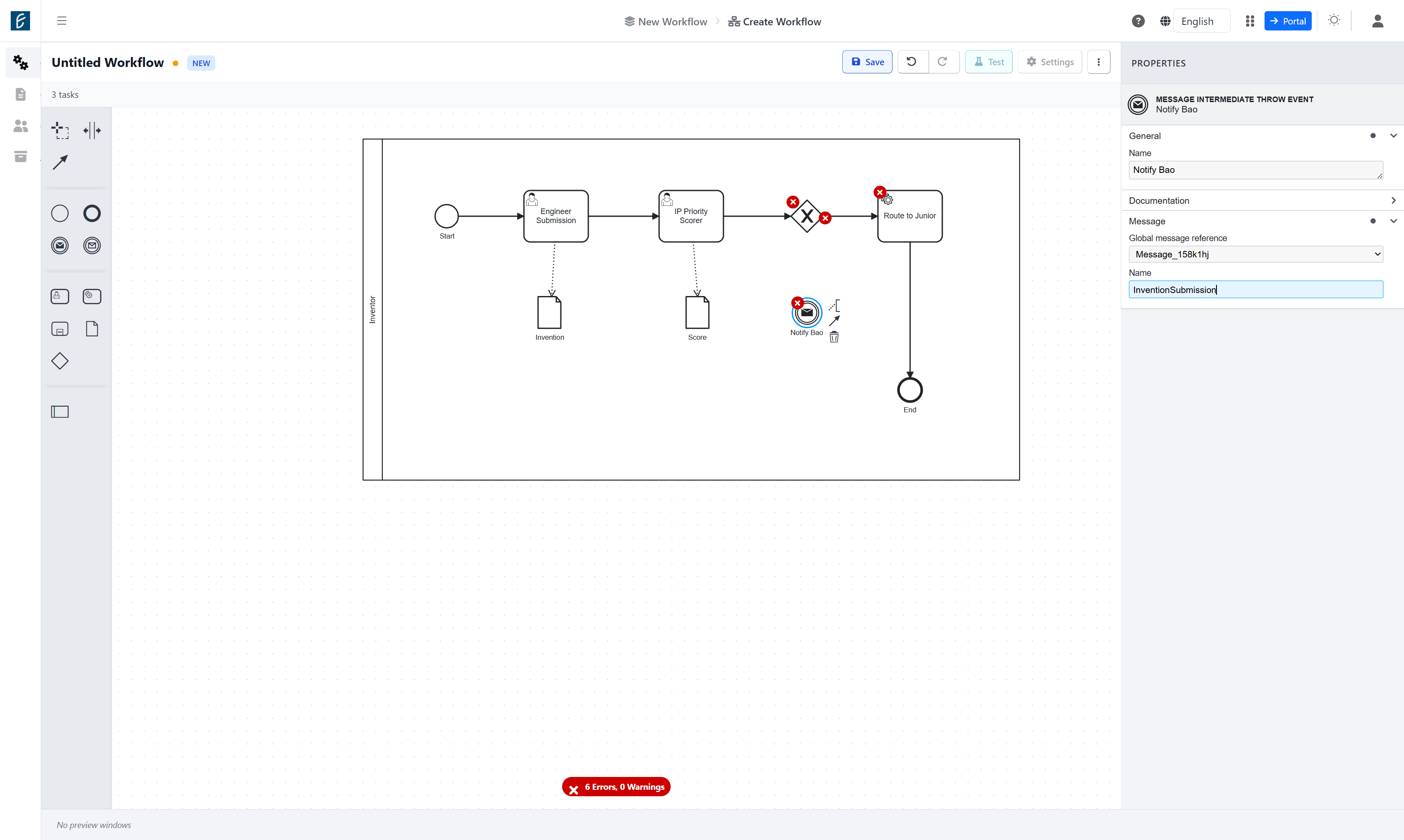Activate the global connect arrow tool
Image resolution: width=1404 pixels, height=840 pixels.
coord(60,163)
